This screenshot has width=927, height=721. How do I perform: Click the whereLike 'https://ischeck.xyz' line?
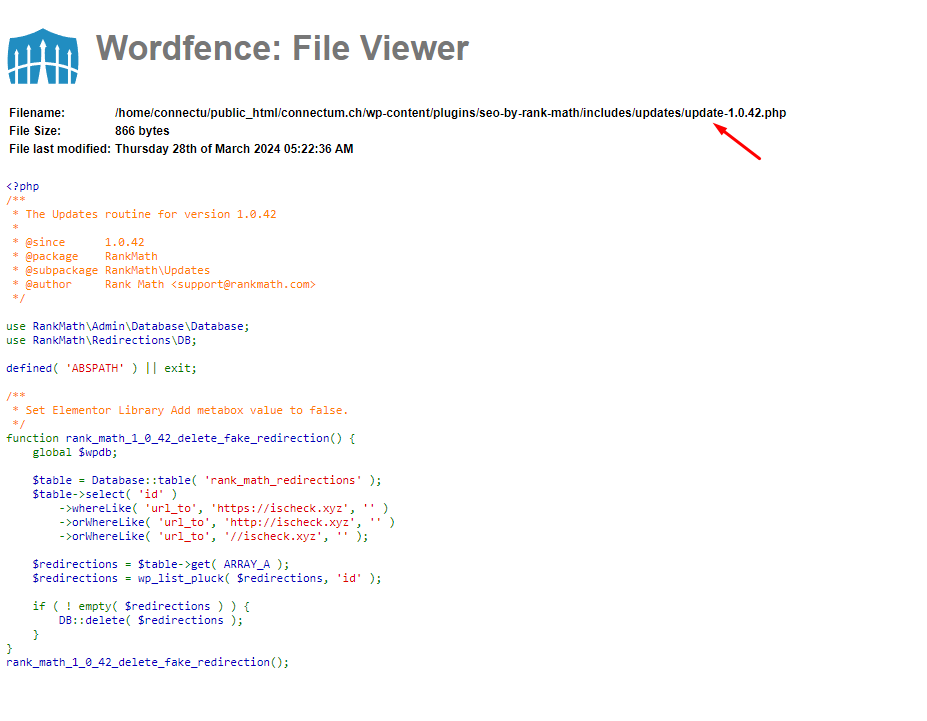click(223, 508)
